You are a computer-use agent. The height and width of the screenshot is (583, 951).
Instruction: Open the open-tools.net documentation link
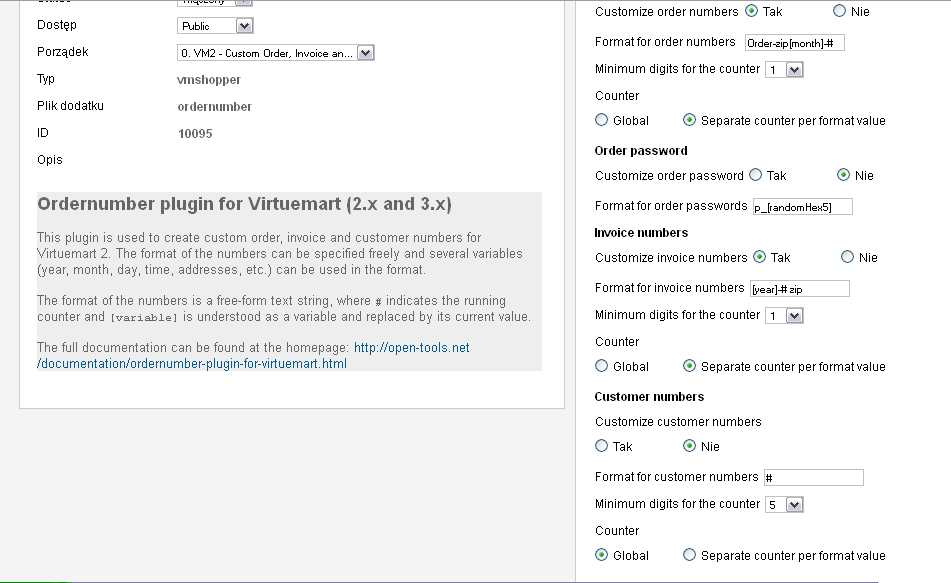tap(411, 348)
